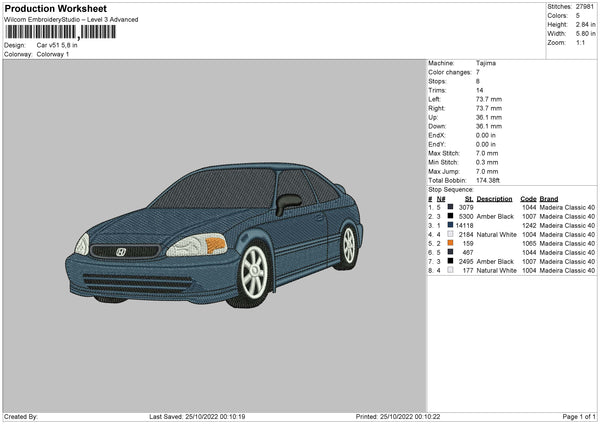Select the Amber Black text in stop 7
The image size is (600, 424).
pos(495,261)
